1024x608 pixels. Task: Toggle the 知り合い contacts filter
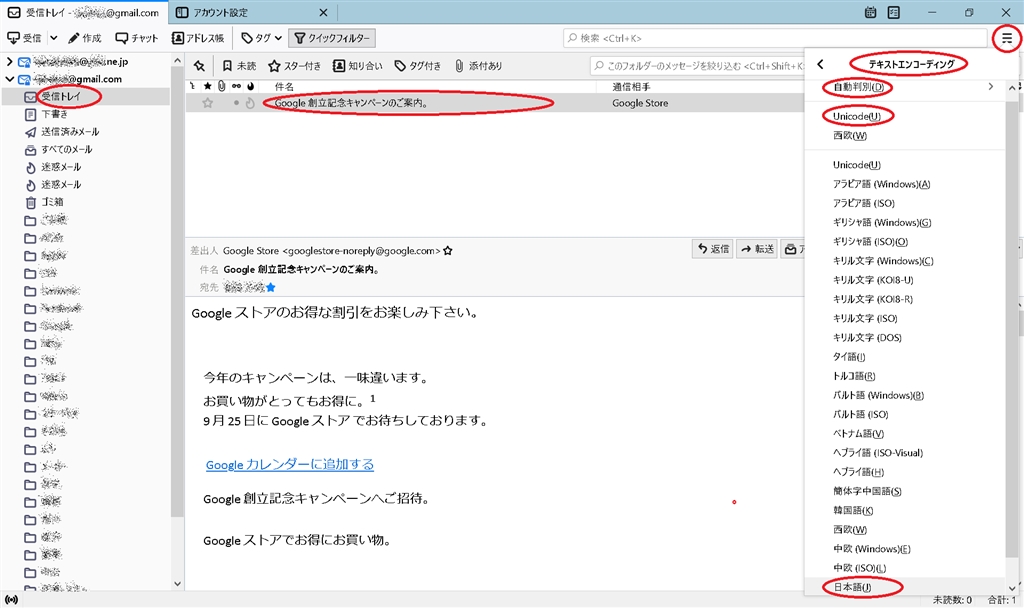[x=358, y=65]
